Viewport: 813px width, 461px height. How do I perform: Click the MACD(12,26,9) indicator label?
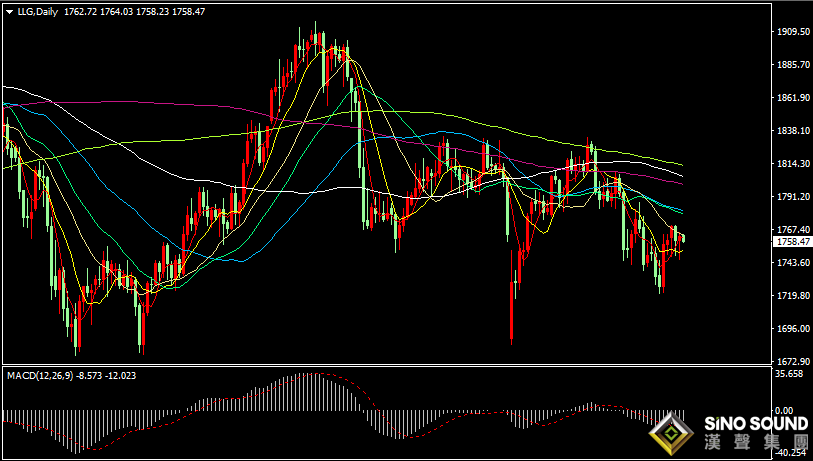tap(40, 375)
